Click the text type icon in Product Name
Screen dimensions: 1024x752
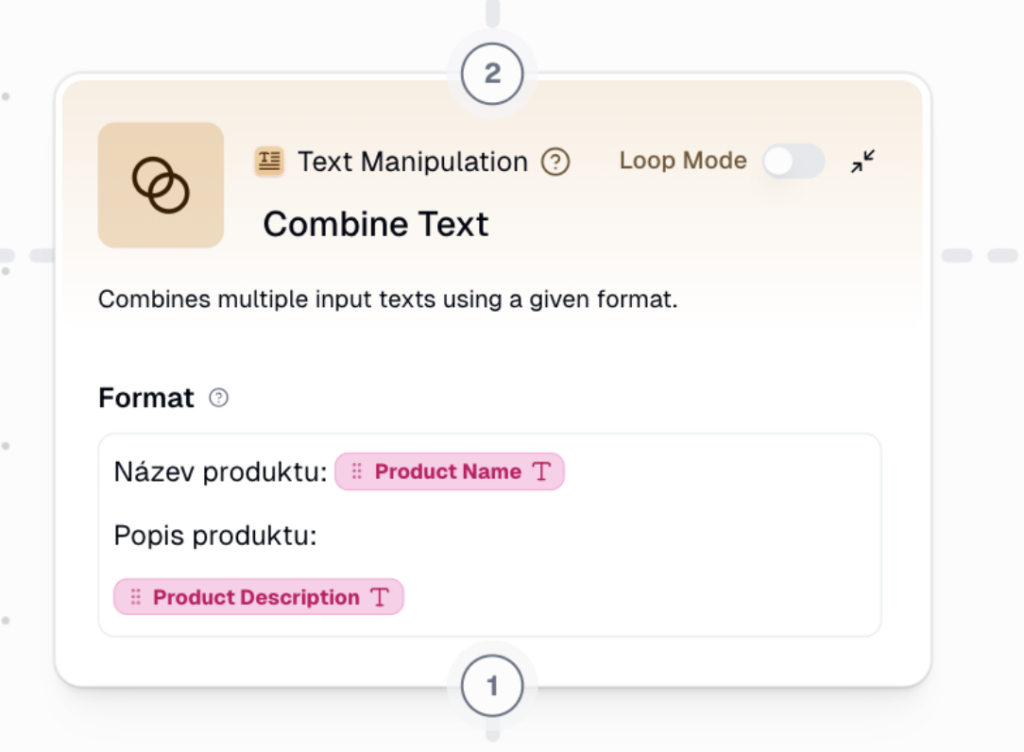[541, 472]
